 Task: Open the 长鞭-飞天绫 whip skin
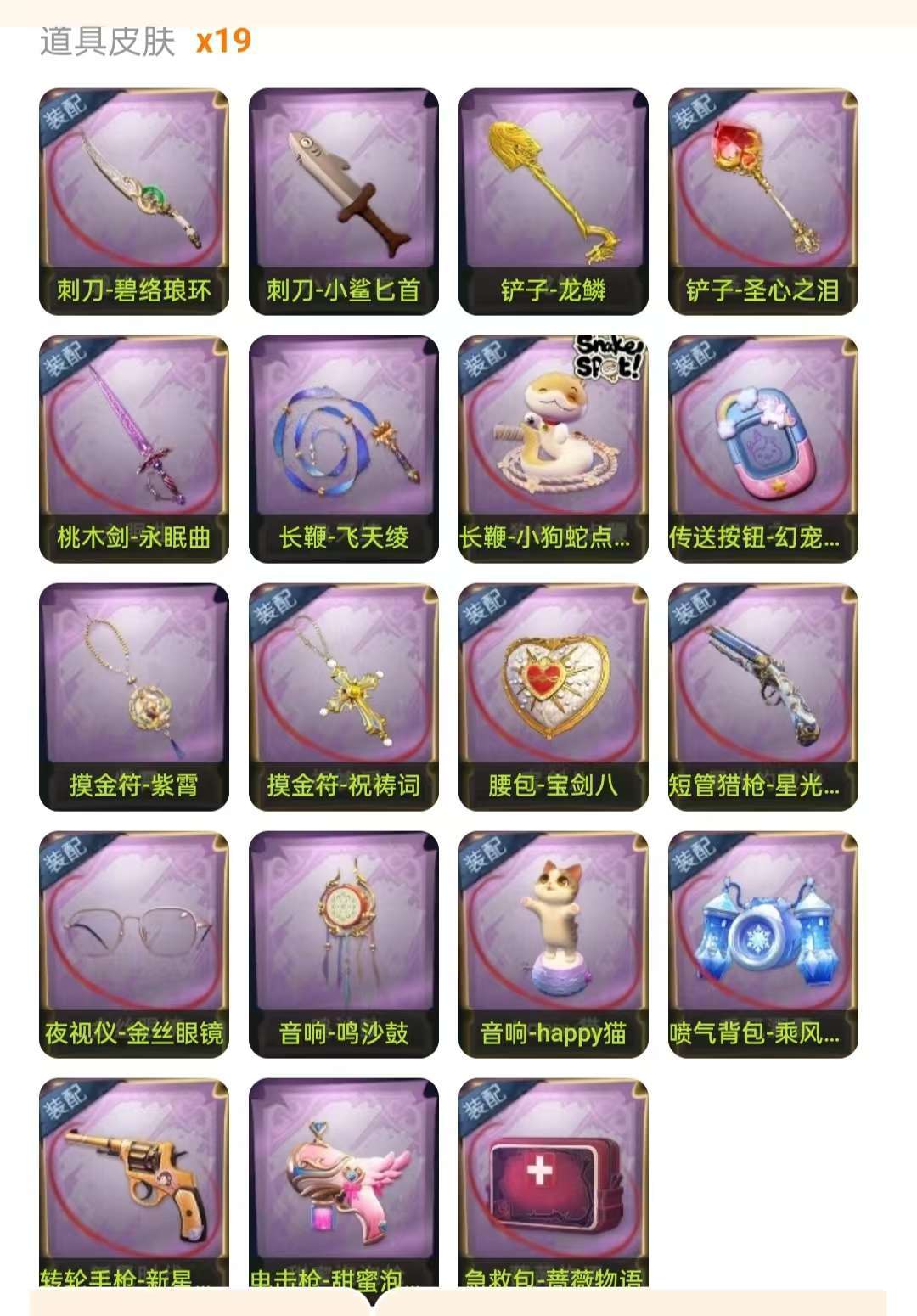coord(344,450)
